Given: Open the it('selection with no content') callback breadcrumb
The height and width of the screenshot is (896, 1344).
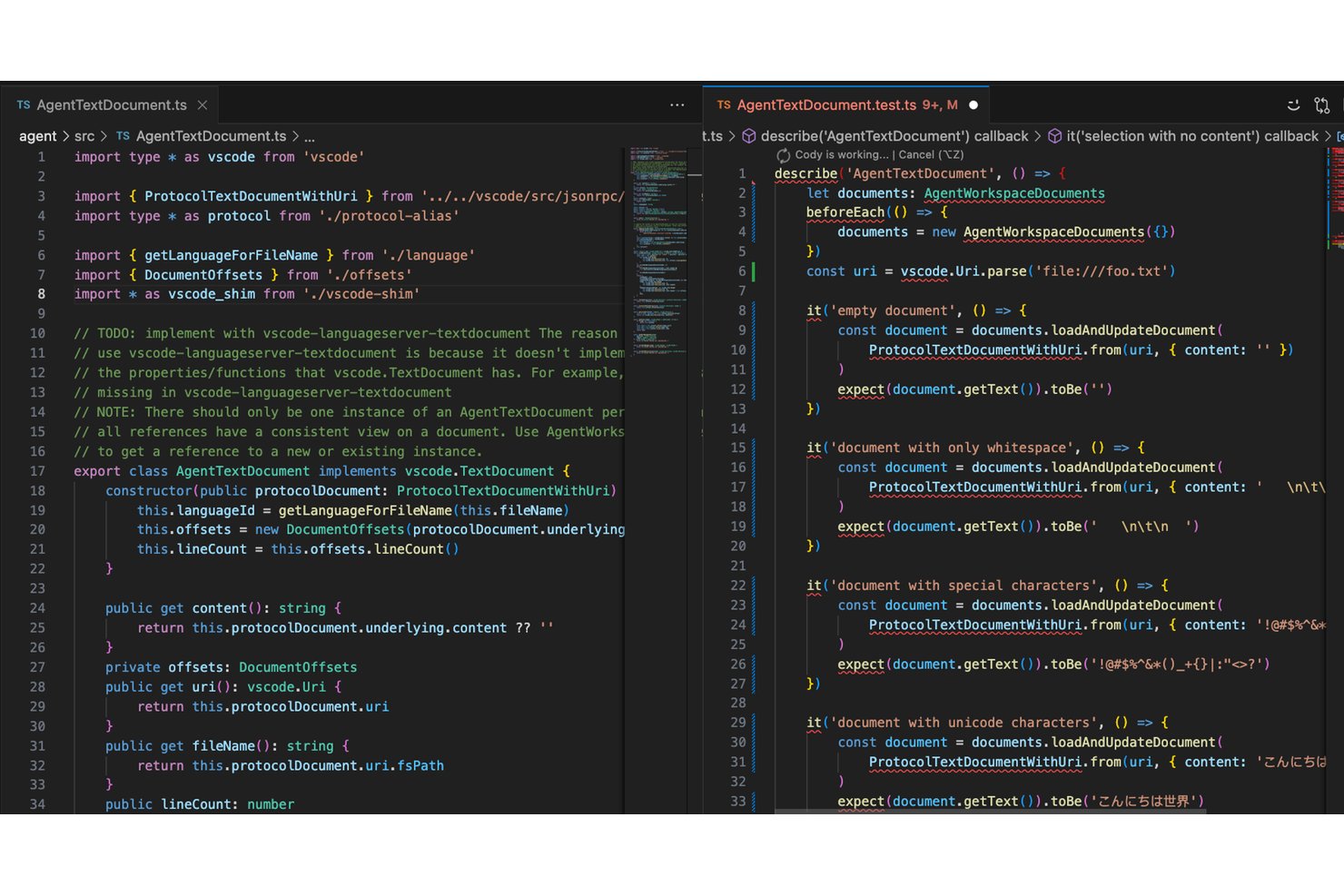Looking at the screenshot, I should tap(1192, 136).
